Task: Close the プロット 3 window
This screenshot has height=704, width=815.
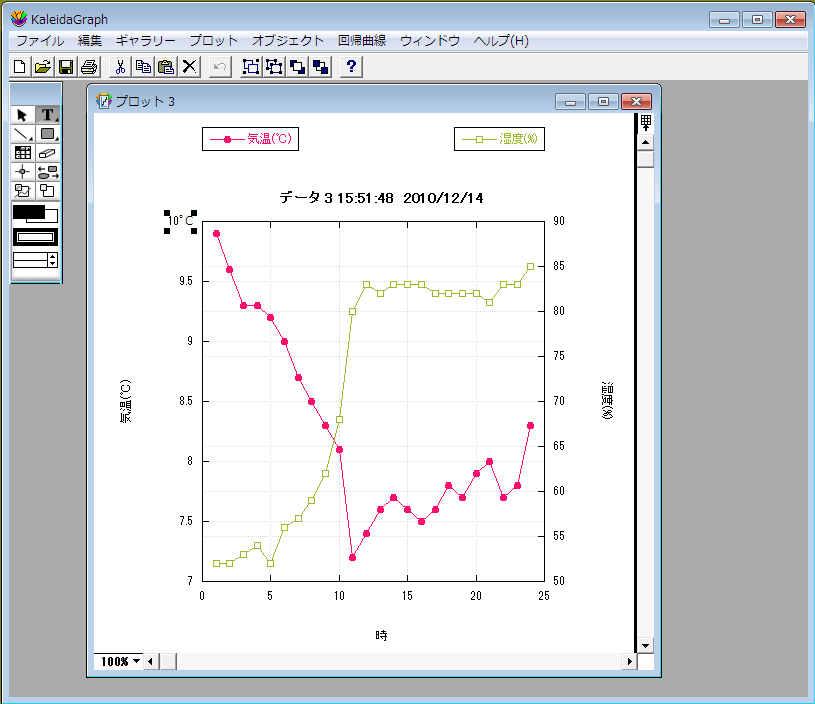Action: click(636, 101)
